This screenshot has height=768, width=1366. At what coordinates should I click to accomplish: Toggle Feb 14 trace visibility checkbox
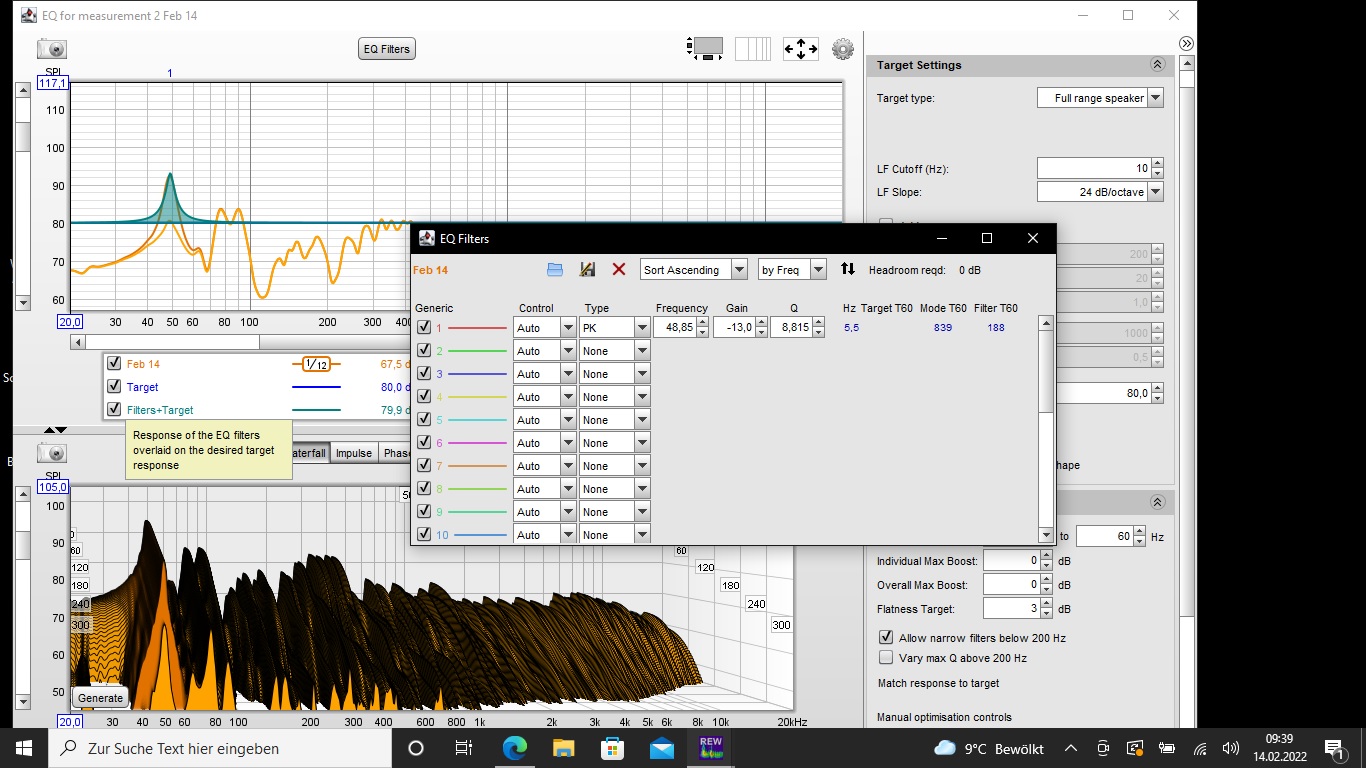tap(114, 364)
